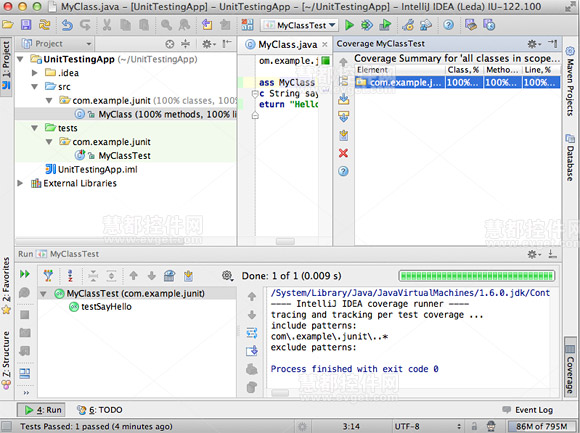This screenshot has height=433, width=580.
Task: Click the Redo toolbar arrow
Action: point(85,25)
